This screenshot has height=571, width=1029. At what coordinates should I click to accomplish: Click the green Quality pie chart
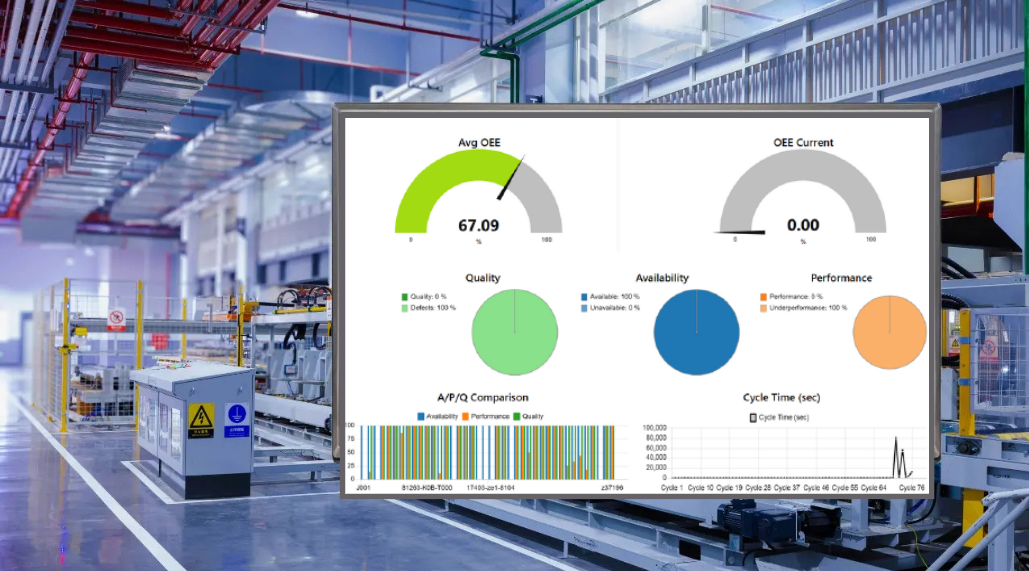pyautogui.click(x=514, y=332)
